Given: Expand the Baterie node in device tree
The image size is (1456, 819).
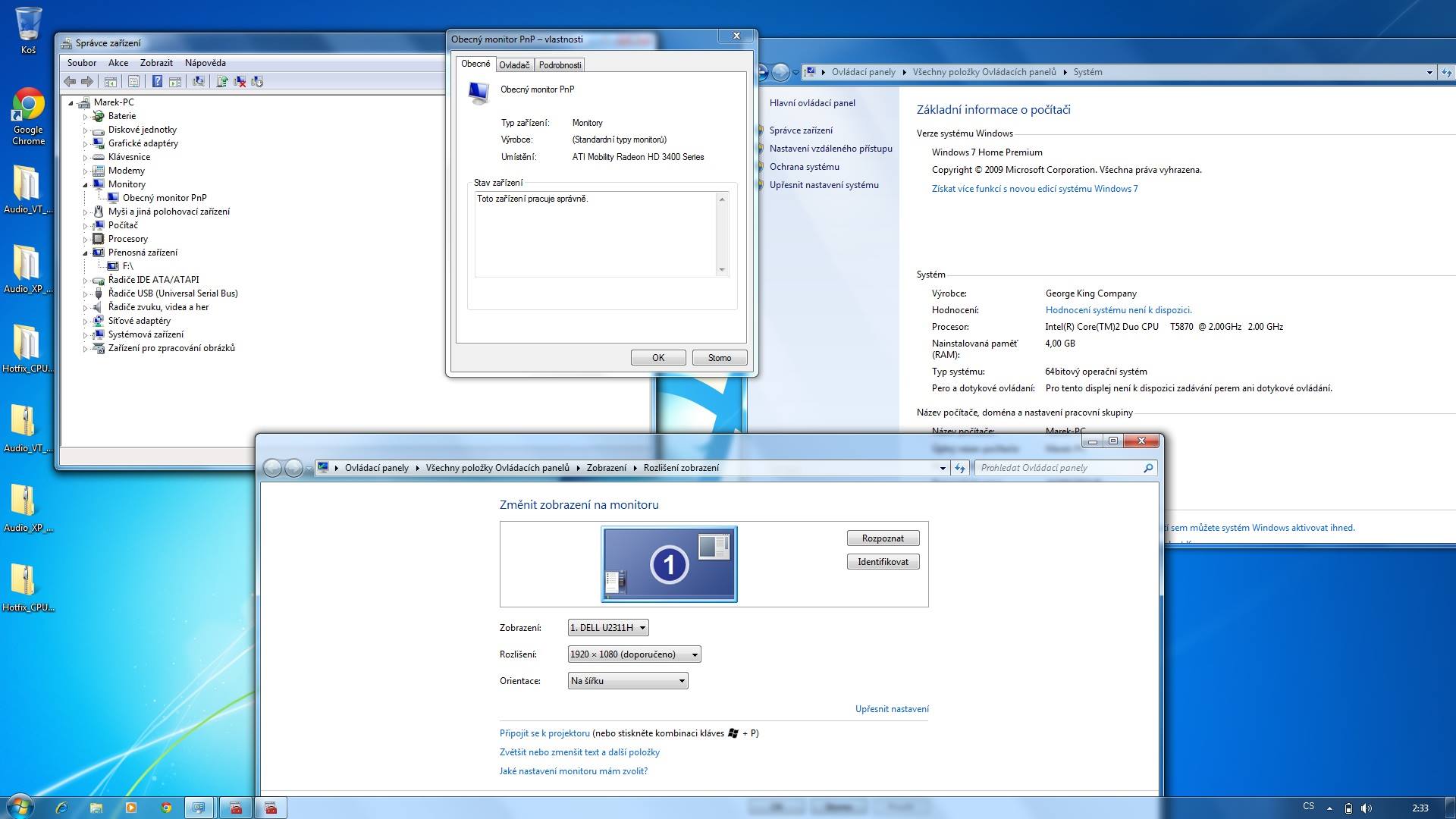Looking at the screenshot, I should point(86,117).
